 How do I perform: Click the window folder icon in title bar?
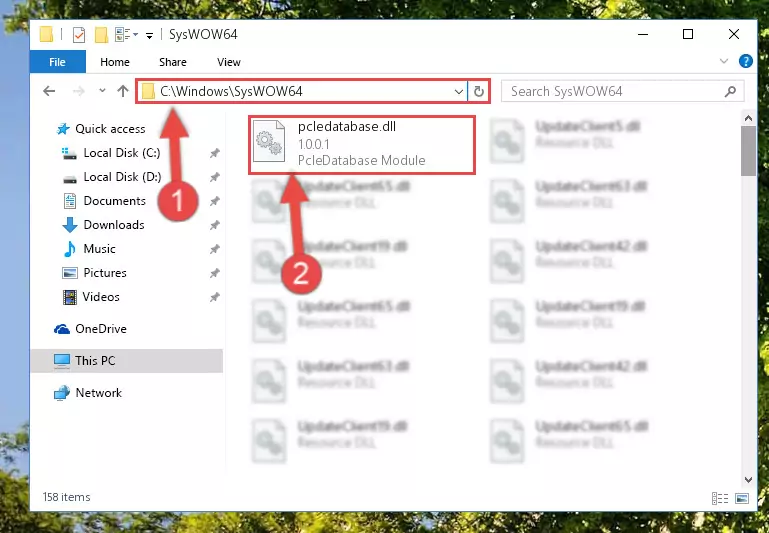[x=46, y=34]
